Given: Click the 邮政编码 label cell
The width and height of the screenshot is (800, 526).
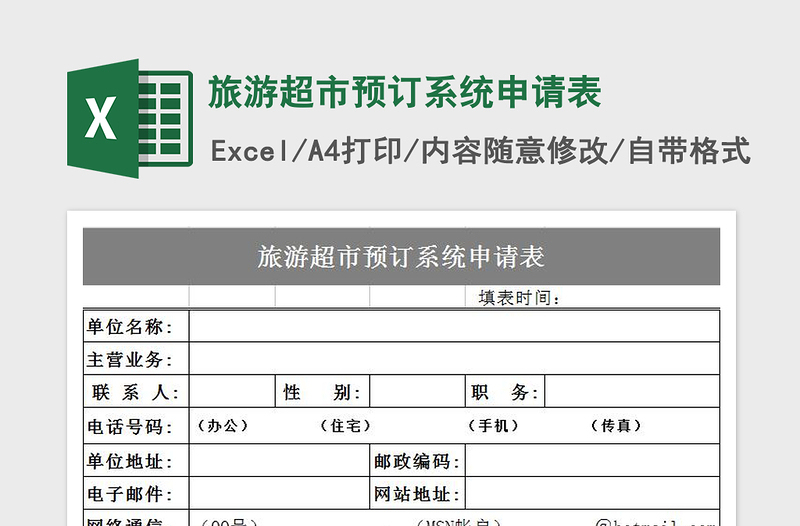Looking at the screenshot, I should (417, 461).
